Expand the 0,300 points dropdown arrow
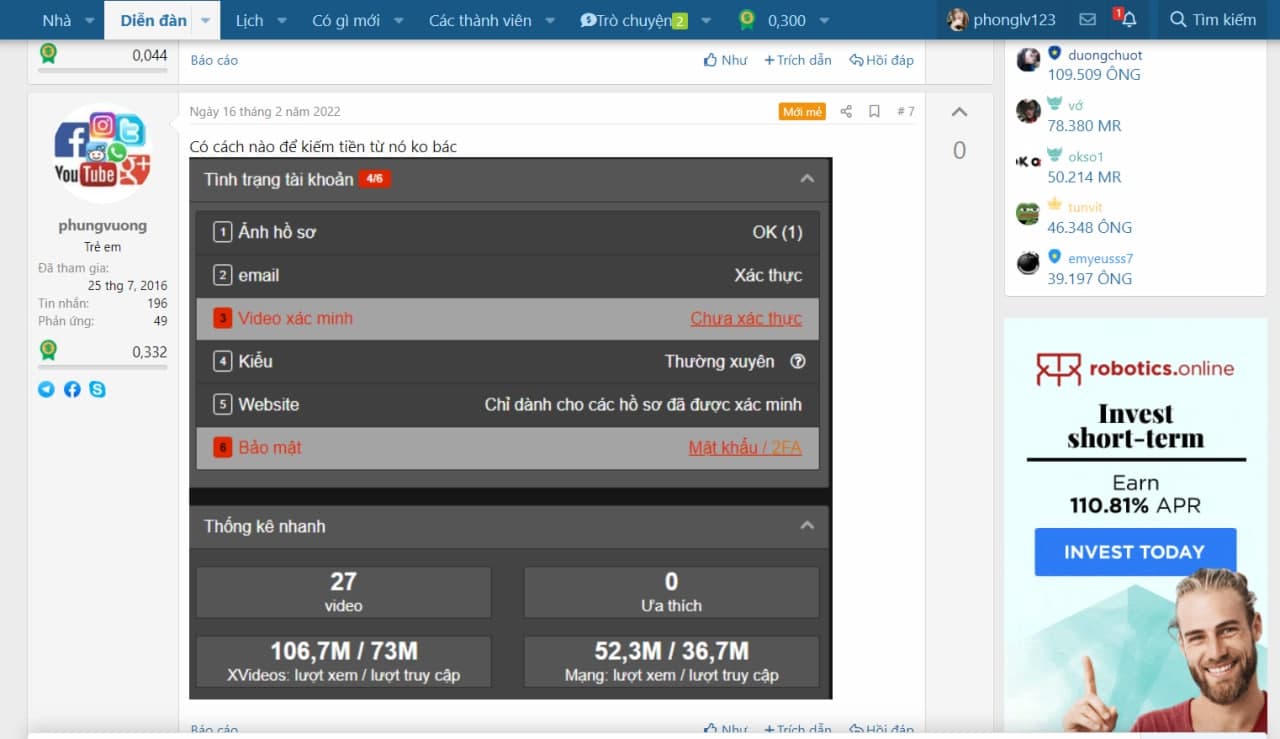This screenshot has height=739, width=1280. 824,20
